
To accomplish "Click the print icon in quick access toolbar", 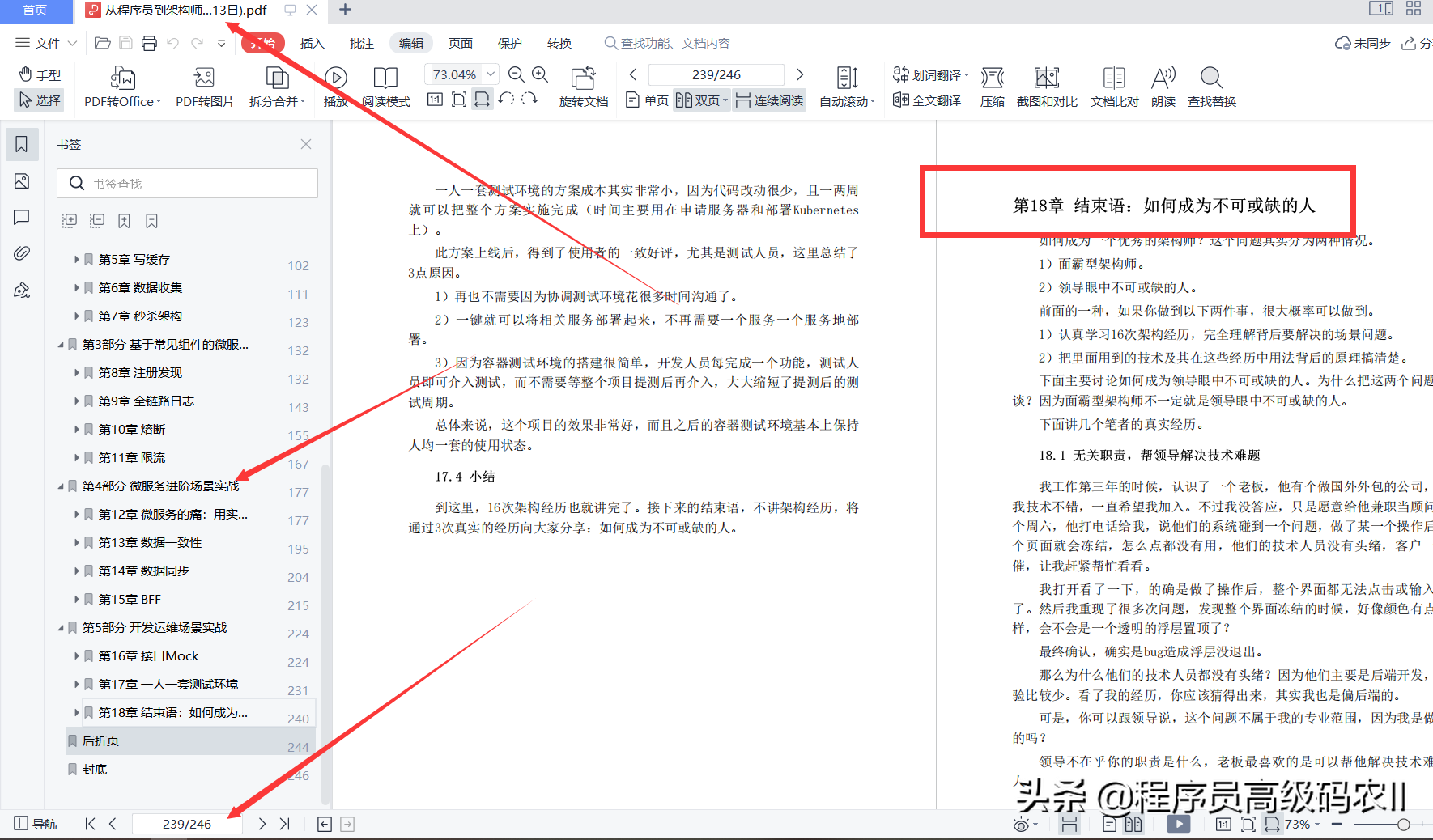I will pos(149,43).
